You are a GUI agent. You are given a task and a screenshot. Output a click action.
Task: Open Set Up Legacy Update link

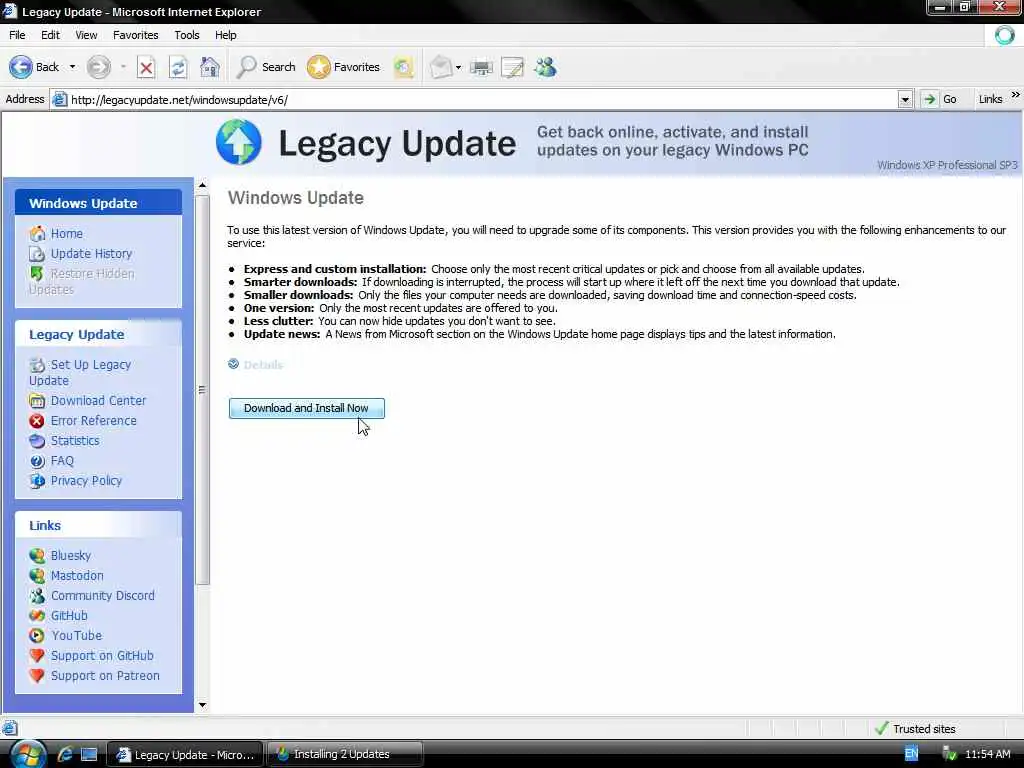pyautogui.click(x=80, y=372)
